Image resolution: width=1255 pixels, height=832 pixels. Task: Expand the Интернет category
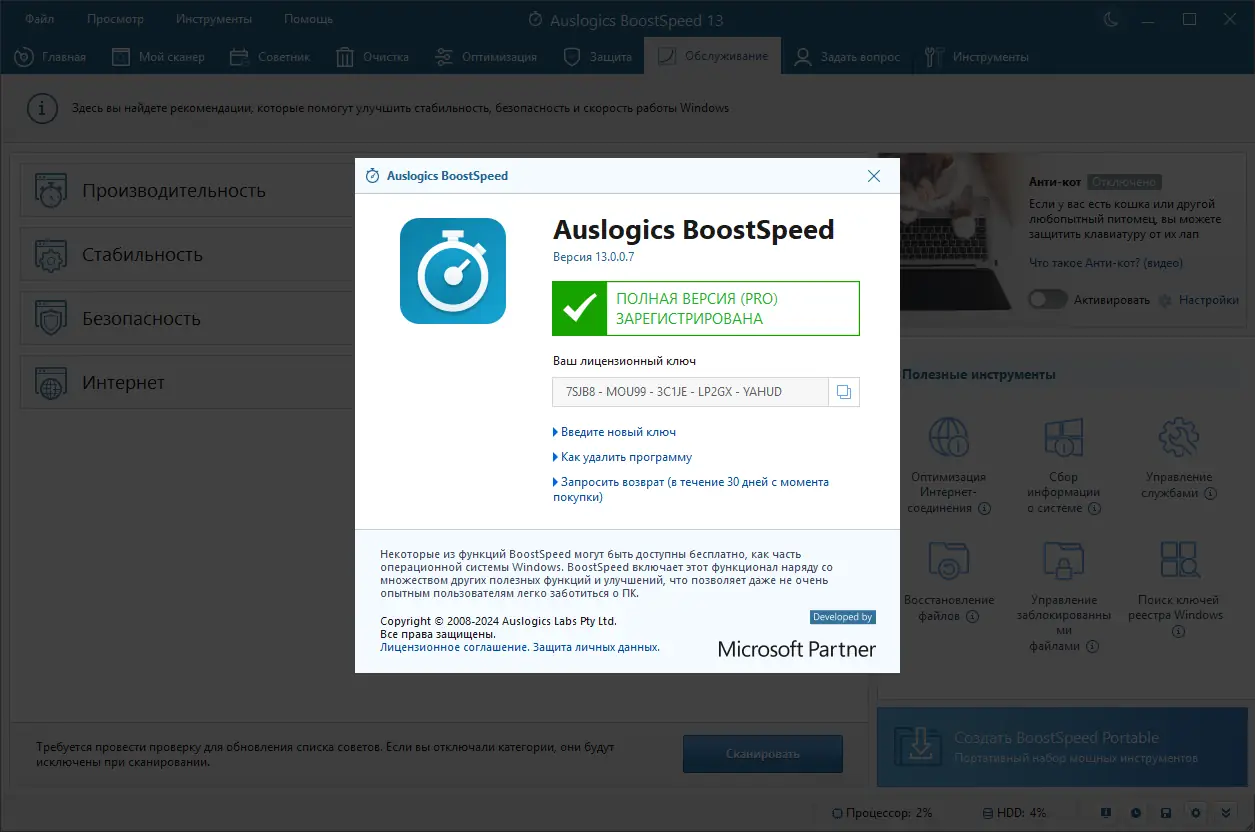pyautogui.click(x=187, y=382)
